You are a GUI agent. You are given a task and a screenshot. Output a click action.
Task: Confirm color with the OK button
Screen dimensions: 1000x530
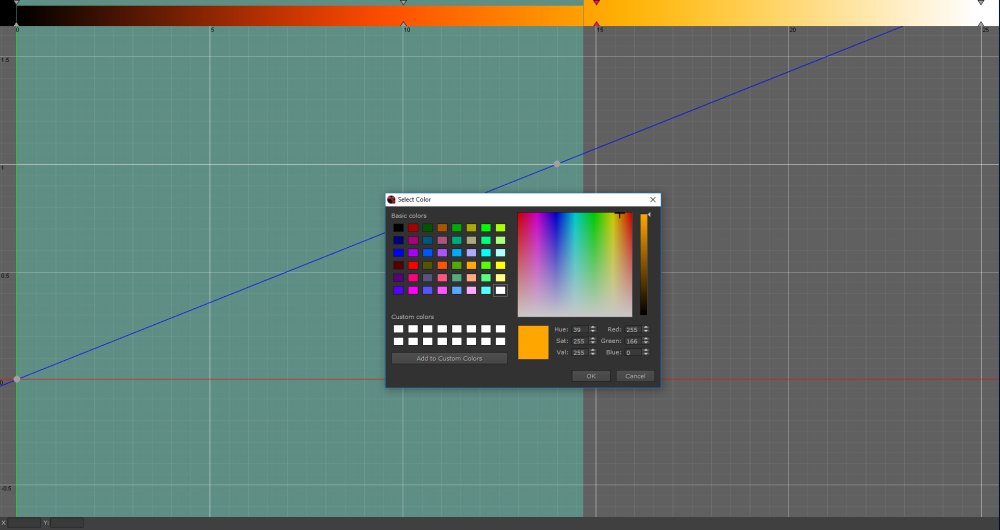pos(591,376)
